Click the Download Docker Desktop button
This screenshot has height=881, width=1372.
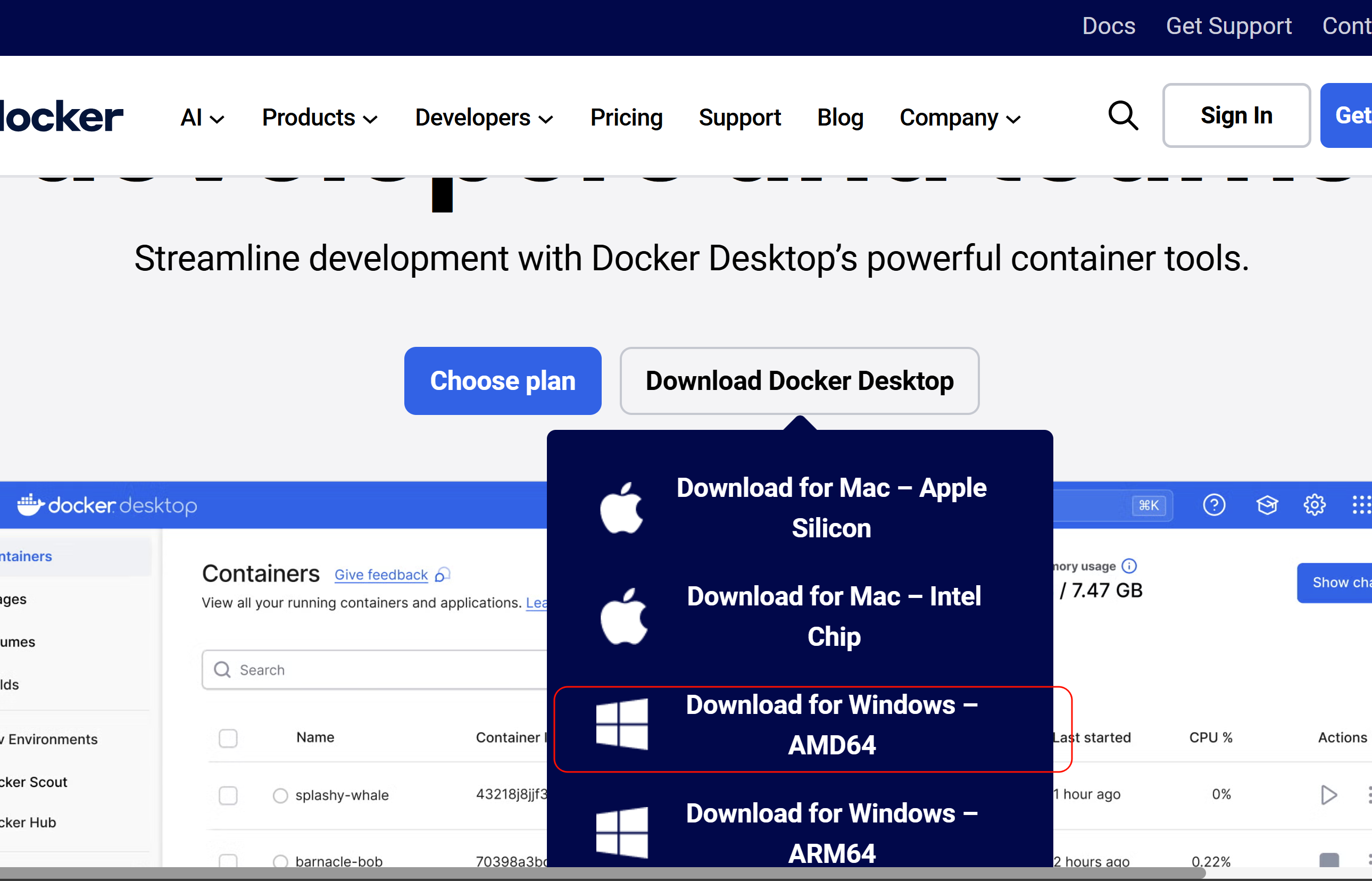click(x=800, y=380)
